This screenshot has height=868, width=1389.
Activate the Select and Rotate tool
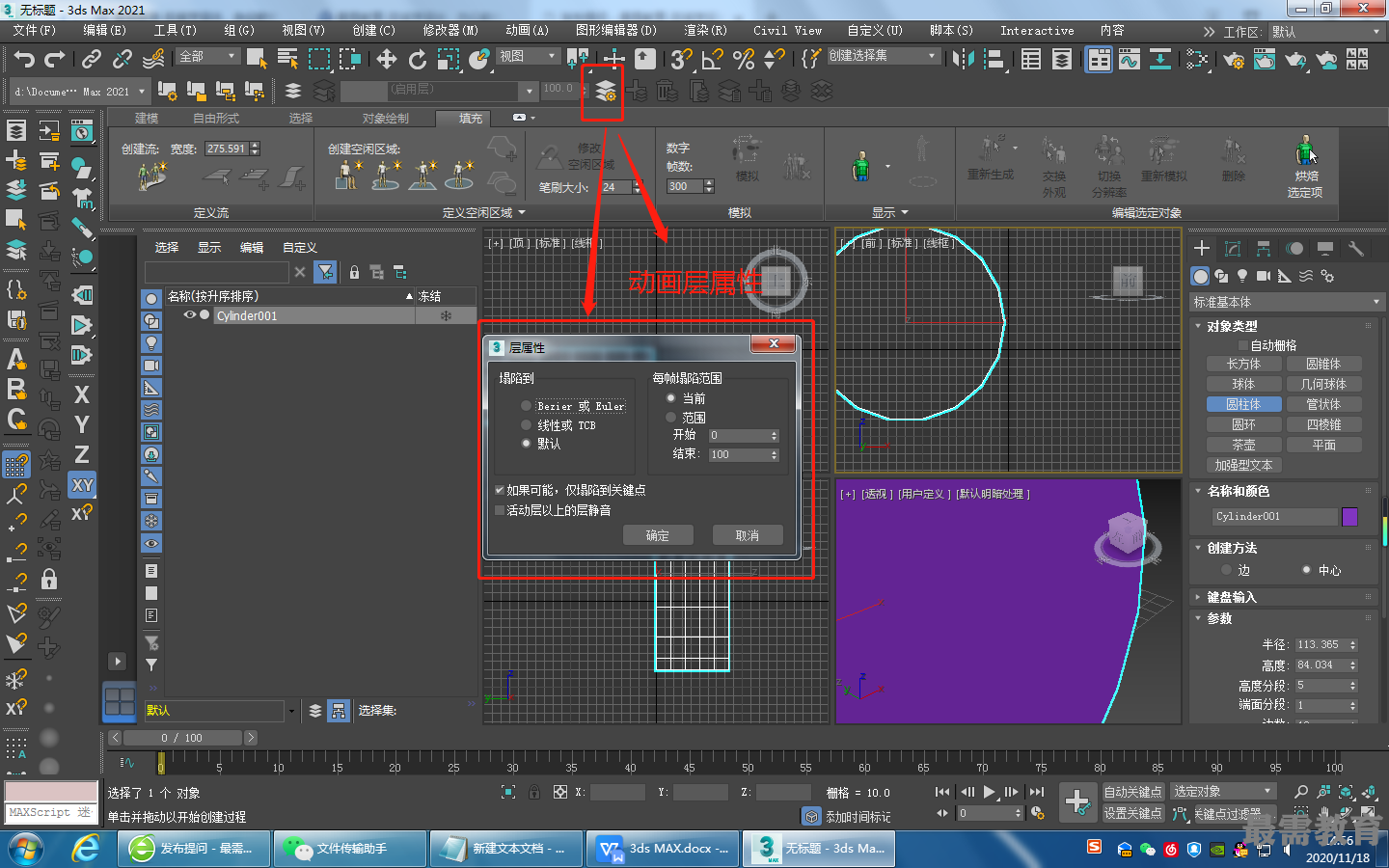click(417, 60)
